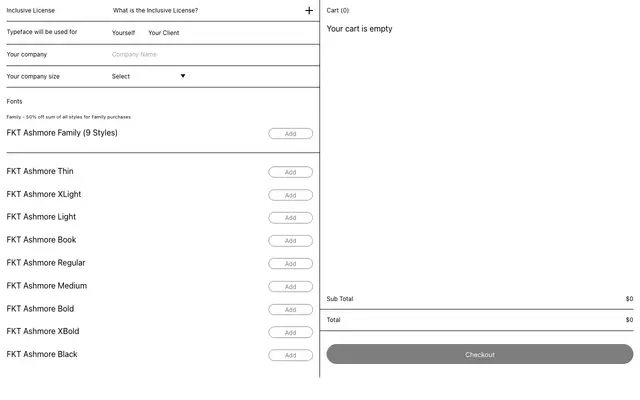The width and height of the screenshot is (640, 400).
Task: Click the Checkout button
Action: pyautogui.click(x=480, y=354)
